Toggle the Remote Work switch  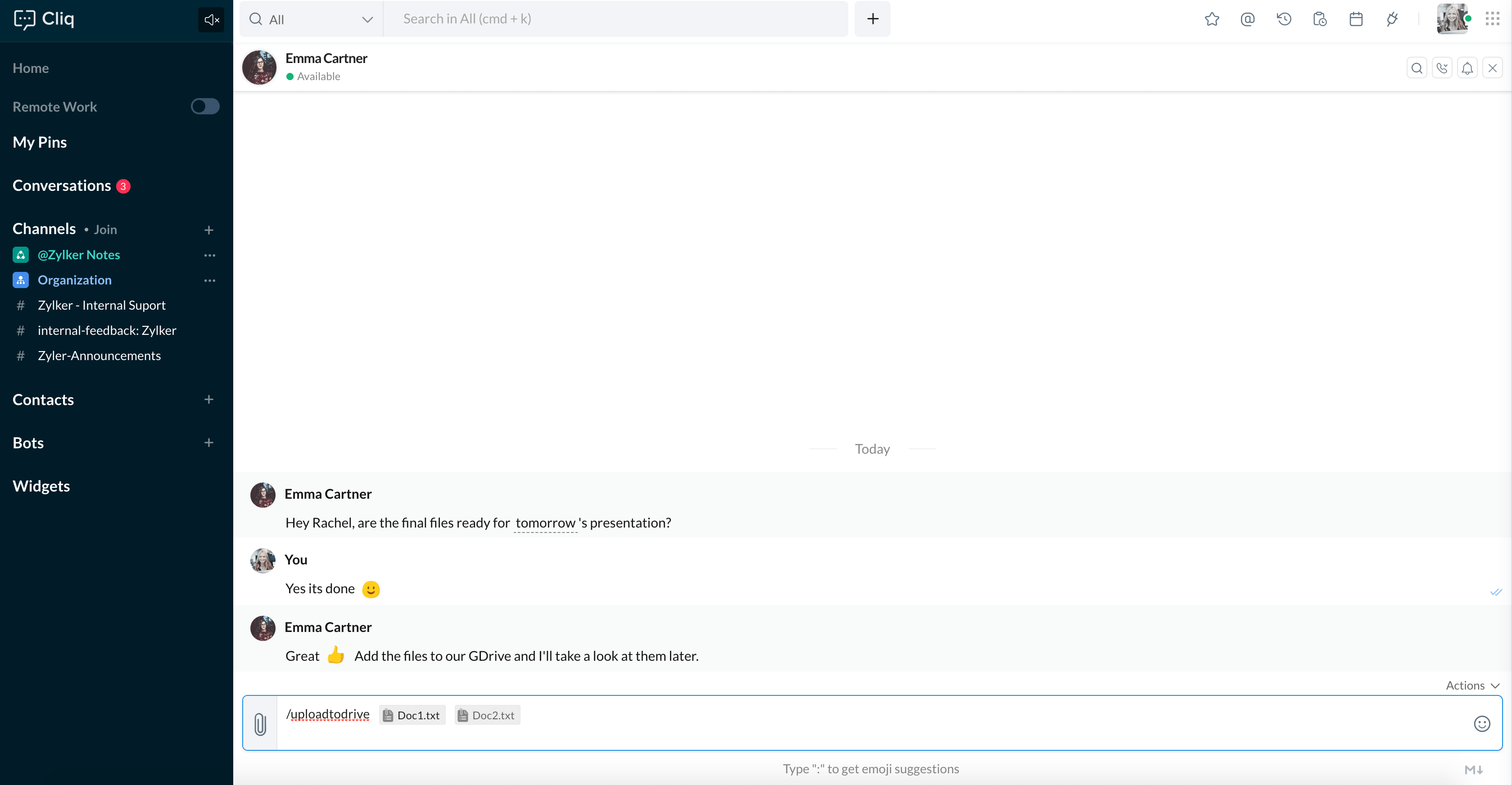(x=205, y=106)
